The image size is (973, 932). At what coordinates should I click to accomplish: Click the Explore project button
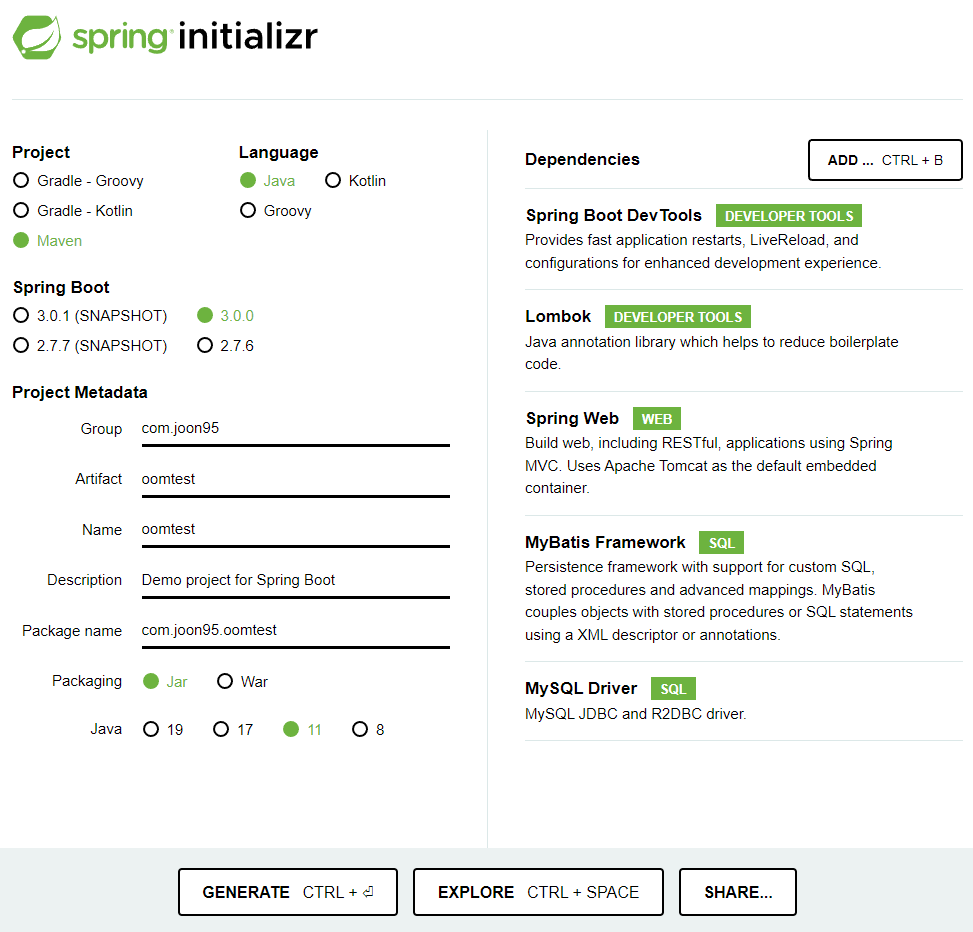pos(538,892)
